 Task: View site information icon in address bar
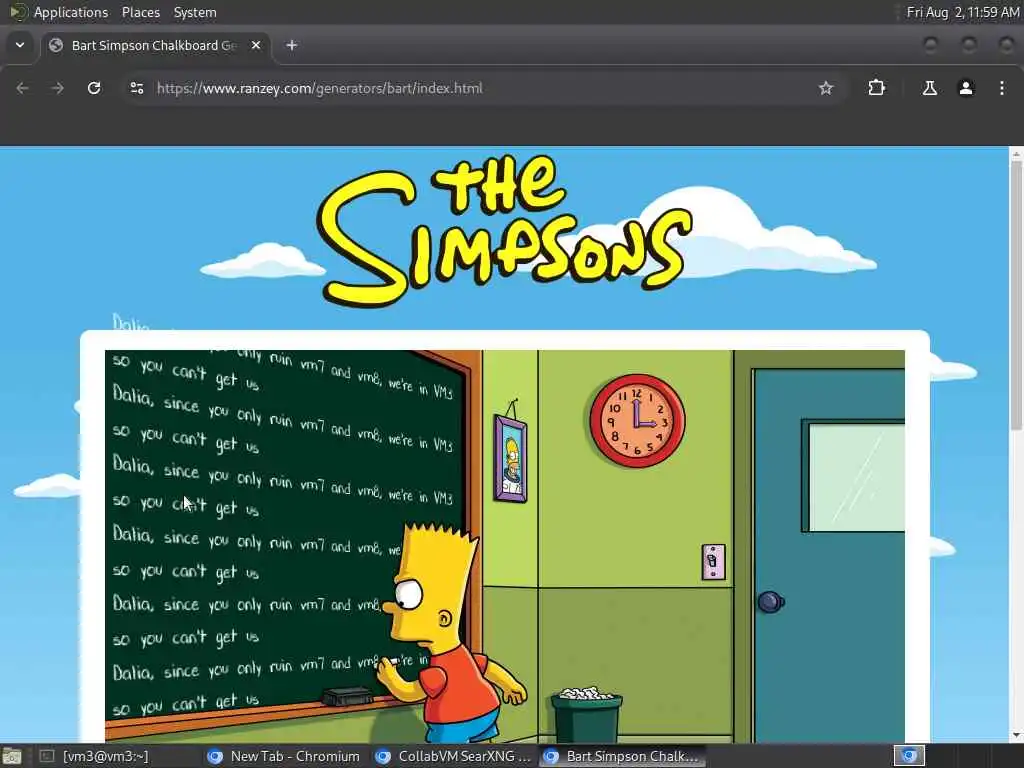pyautogui.click(x=136, y=88)
